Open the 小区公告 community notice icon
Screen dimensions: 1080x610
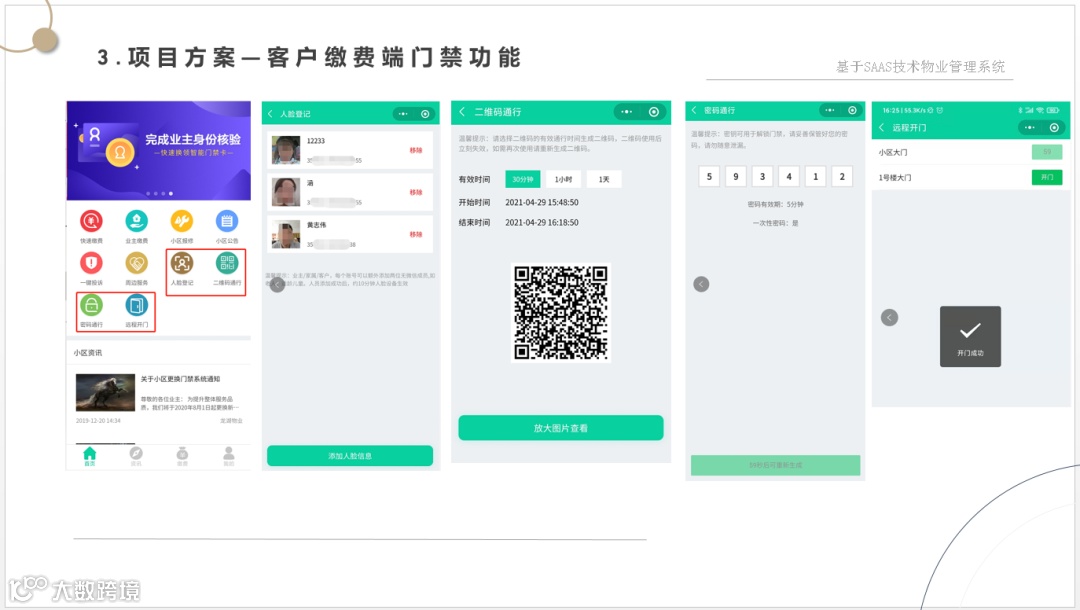point(227,221)
